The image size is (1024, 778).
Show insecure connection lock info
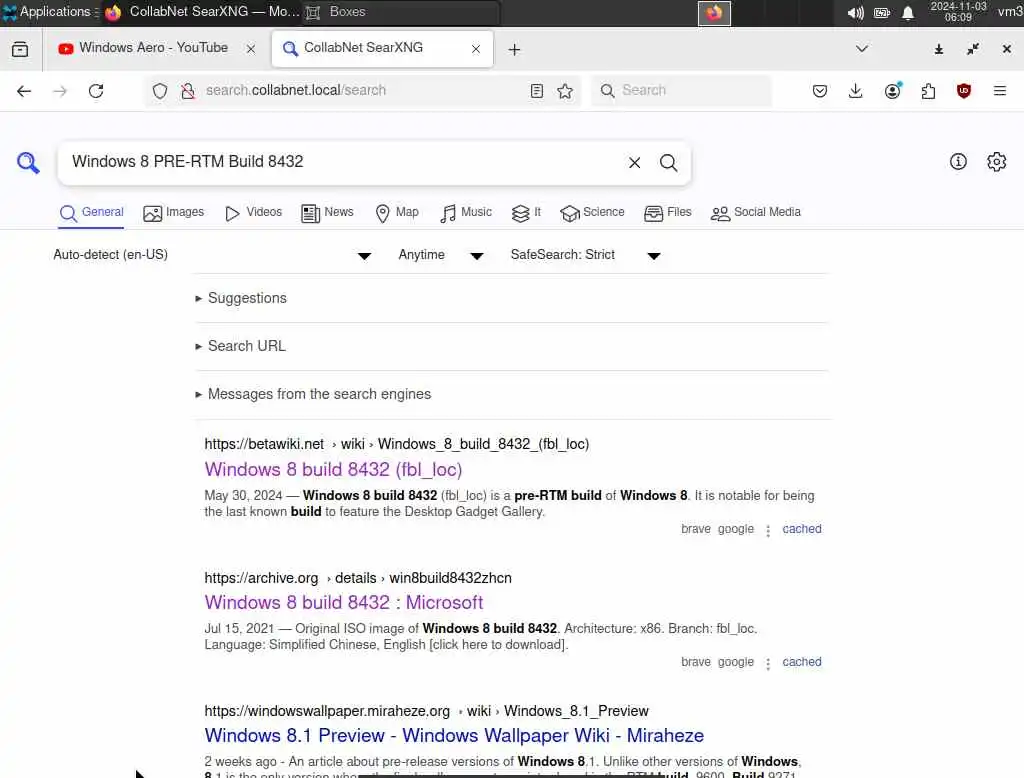pos(188,91)
